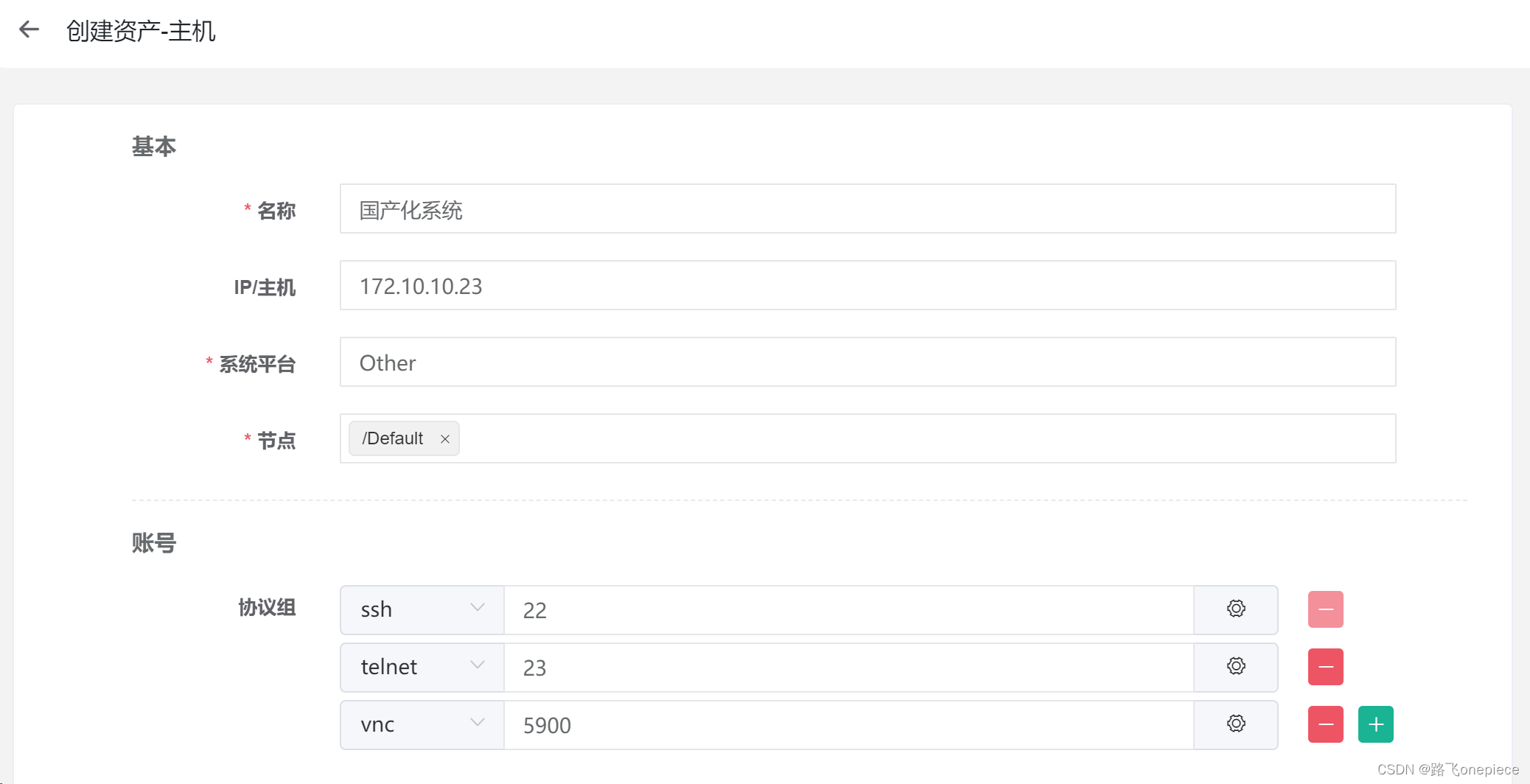This screenshot has height=784, width=1530.
Task: Add a new protocol row
Action: coord(1375,724)
